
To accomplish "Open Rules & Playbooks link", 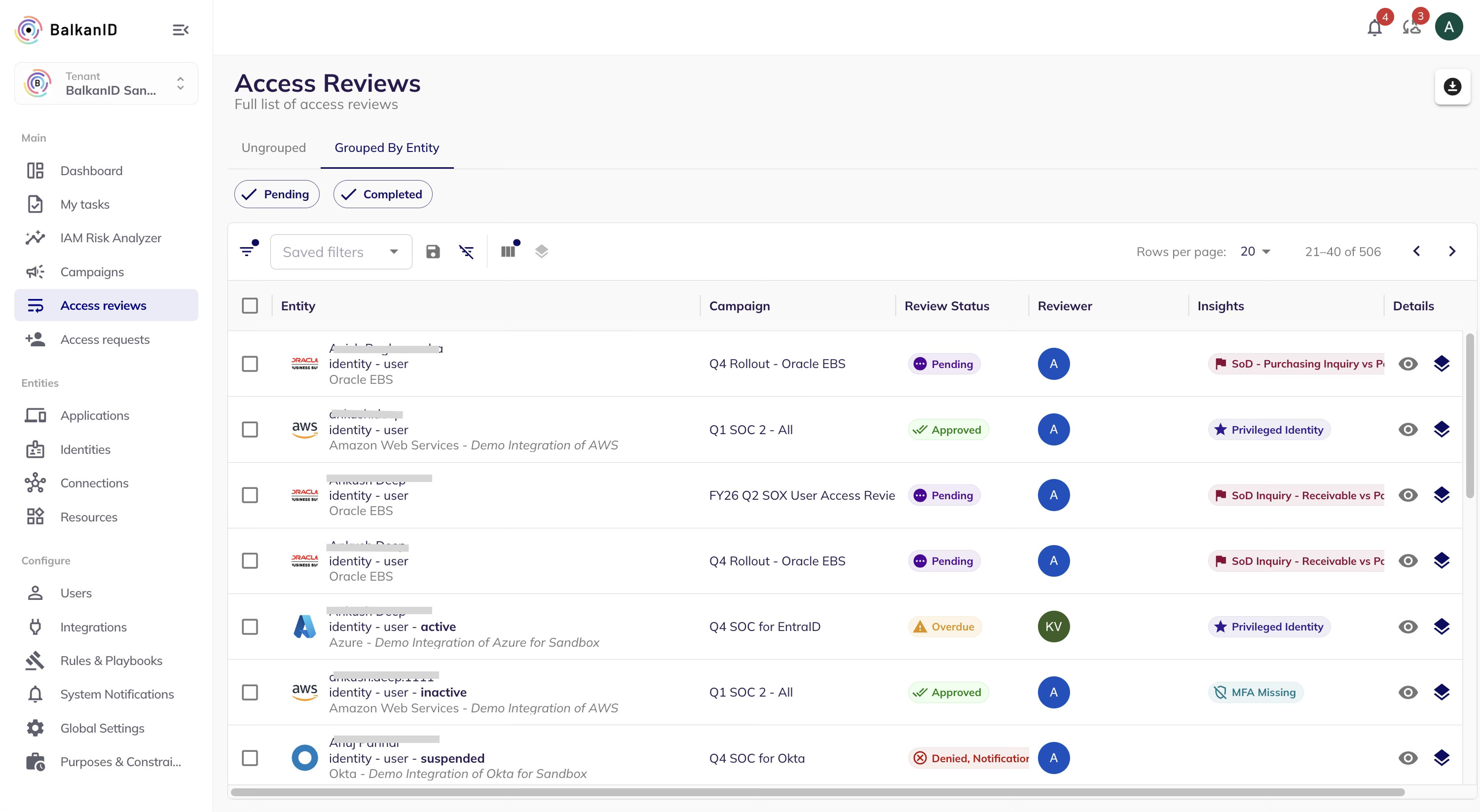I will [111, 660].
